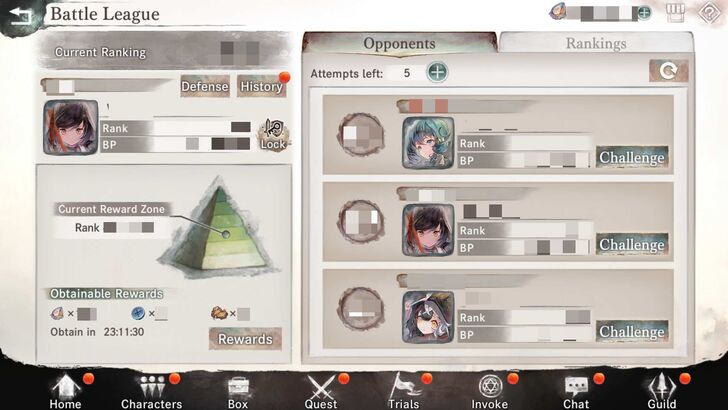
Task: Challenge the first opponent
Action: click(x=632, y=157)
